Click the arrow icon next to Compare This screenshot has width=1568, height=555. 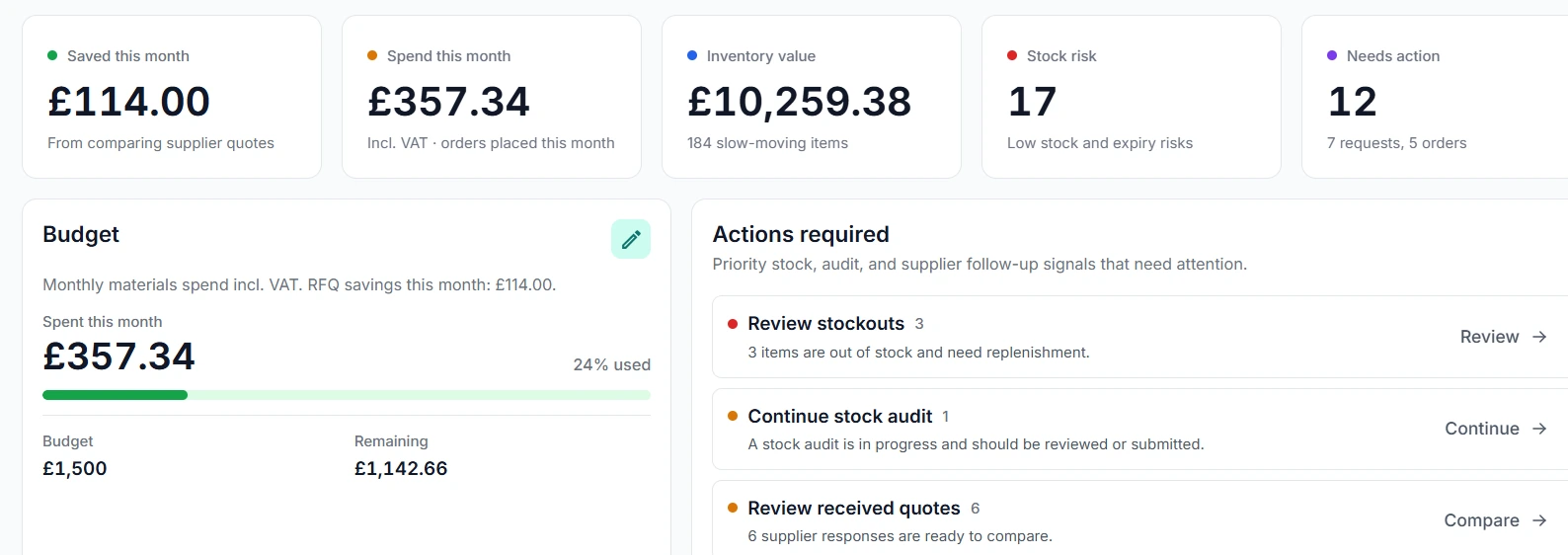[1539, 520]
